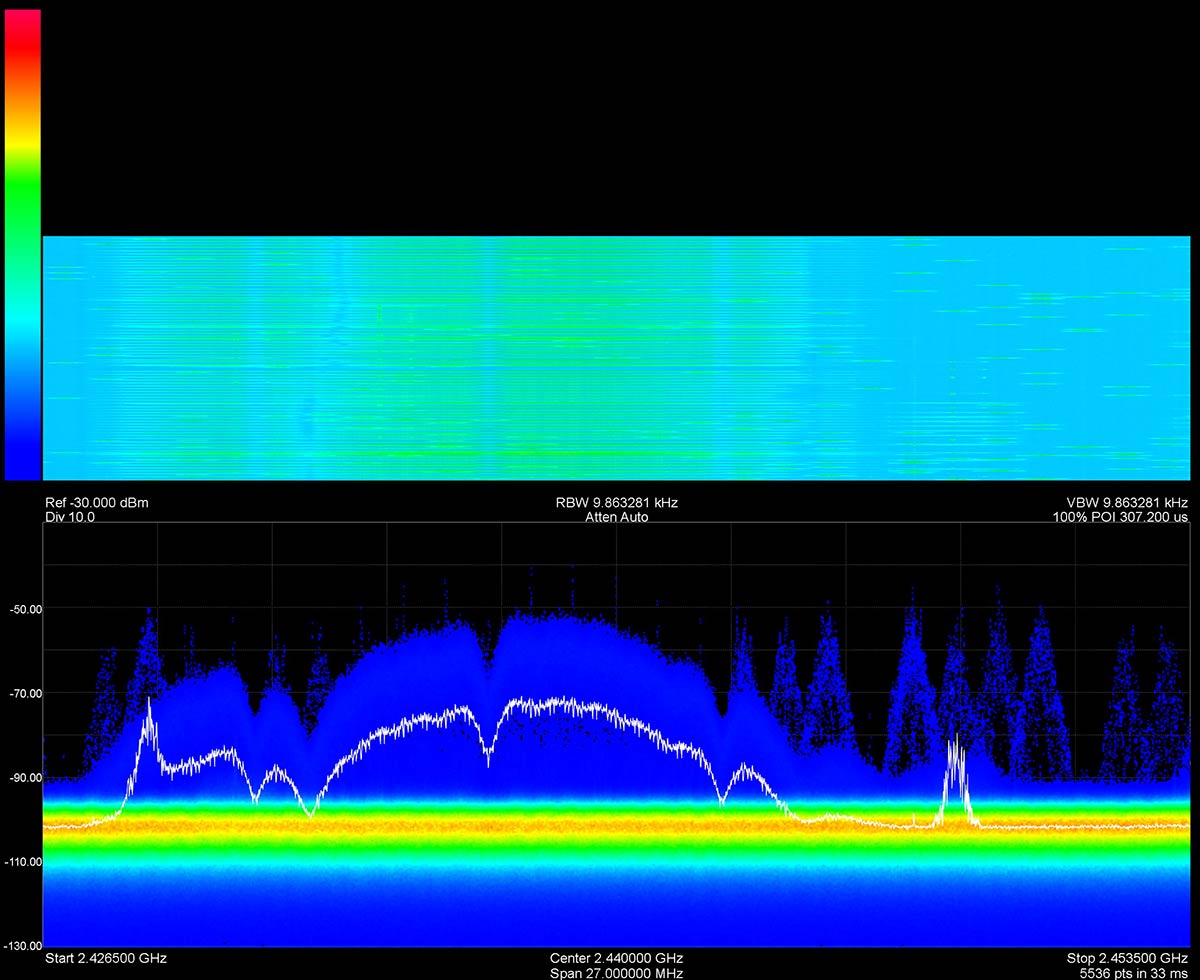Click the 'VBW 9.863281 kHz' readout
Screen dimensions: 1200x980
[x=1127, y=502]
